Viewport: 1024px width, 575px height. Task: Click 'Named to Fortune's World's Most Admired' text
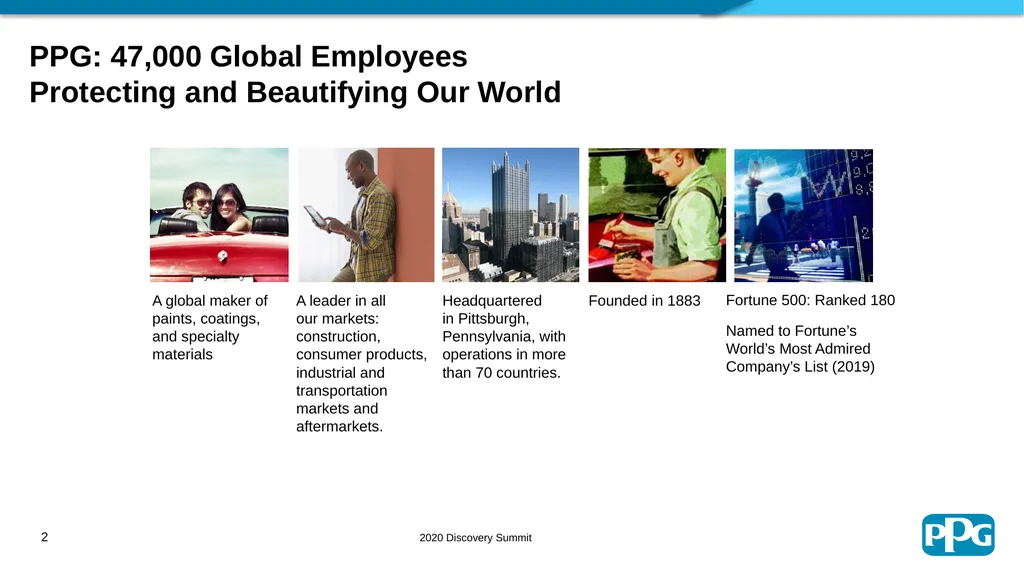coord(800,349)
